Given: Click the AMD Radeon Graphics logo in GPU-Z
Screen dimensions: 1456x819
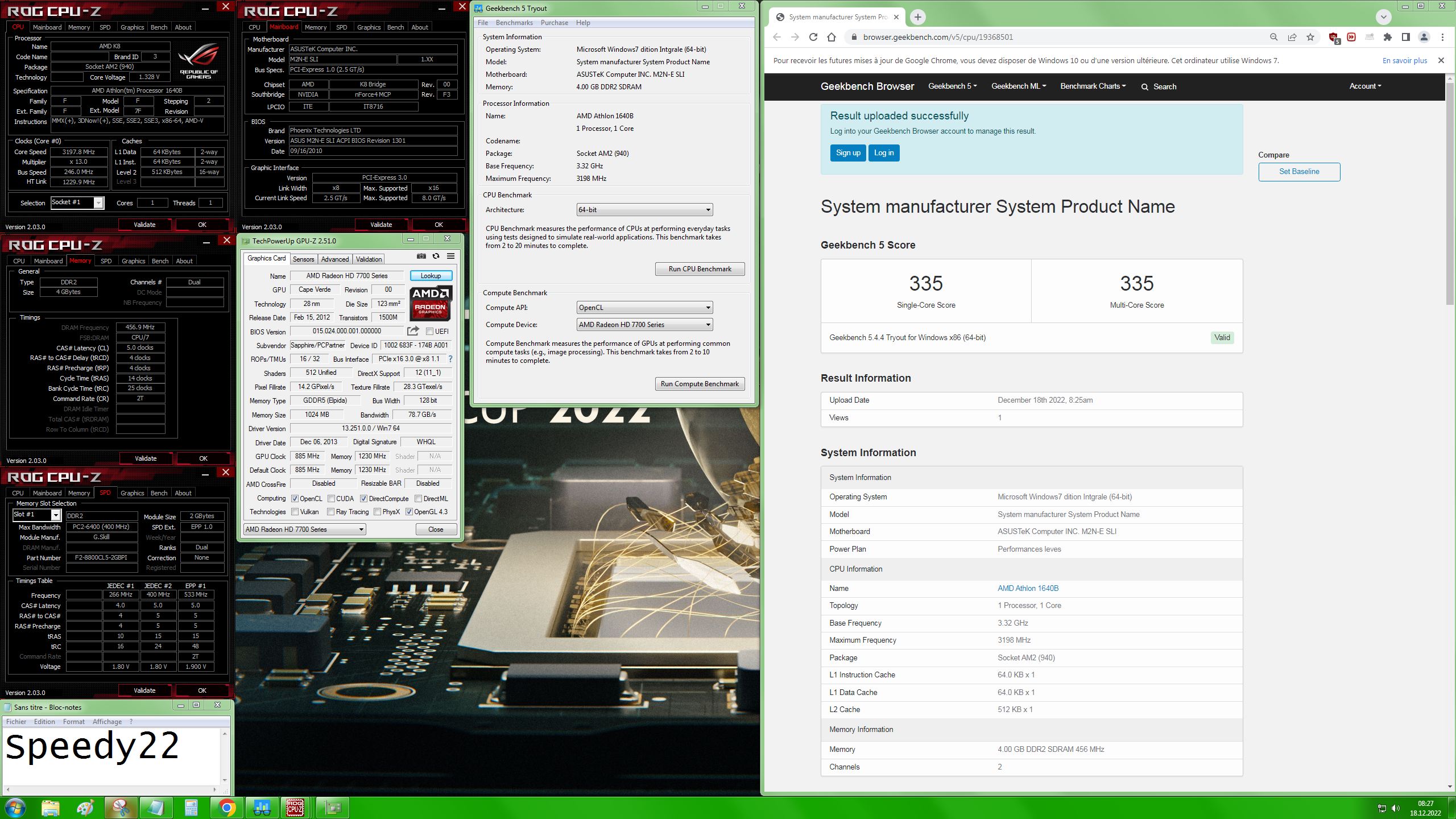Looking at the screenshot, I should [431, 303].
